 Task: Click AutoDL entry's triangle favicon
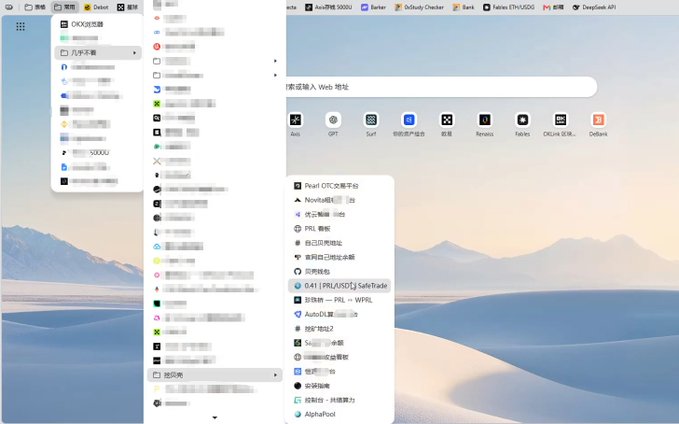tap(297, 314)
